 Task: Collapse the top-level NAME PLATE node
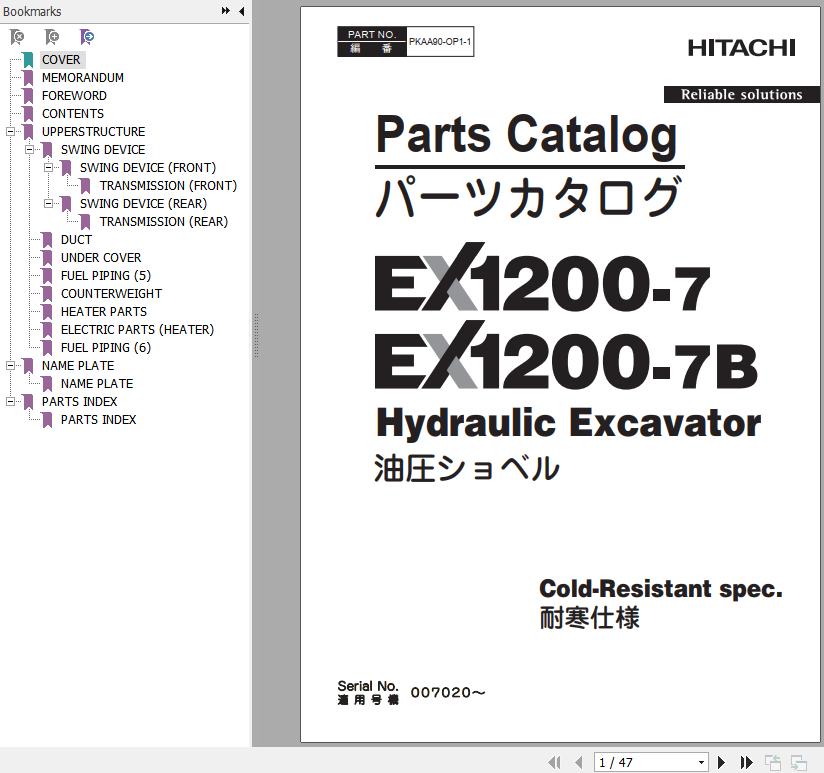[x=10, y=365]
